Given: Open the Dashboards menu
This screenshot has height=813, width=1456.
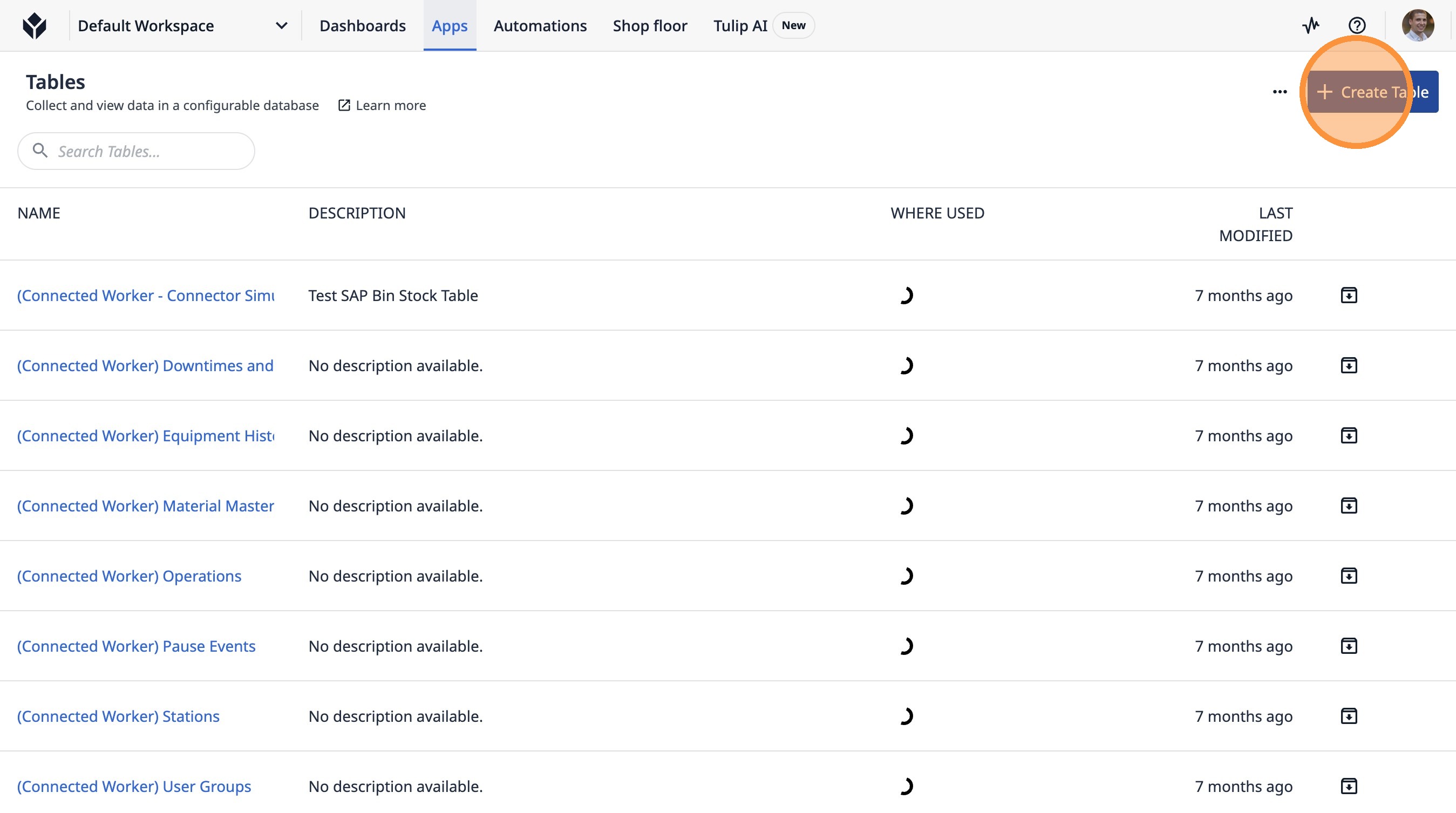Looking at the screenshot, I should pos(362,25).
